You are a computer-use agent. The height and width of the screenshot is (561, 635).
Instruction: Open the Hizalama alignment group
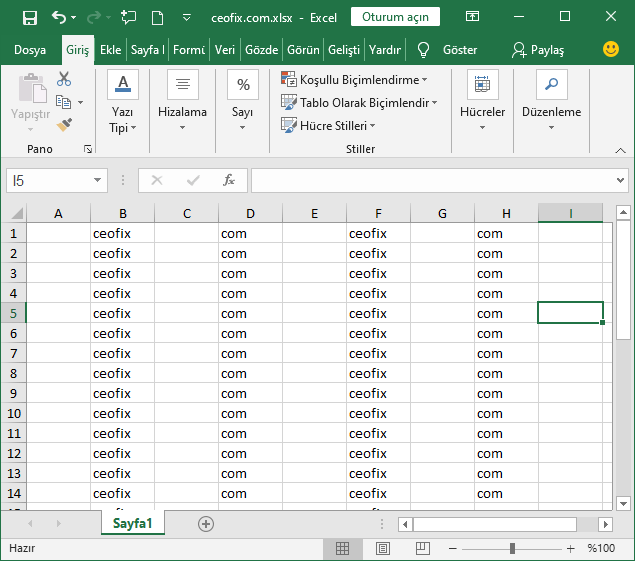(183, 101)
